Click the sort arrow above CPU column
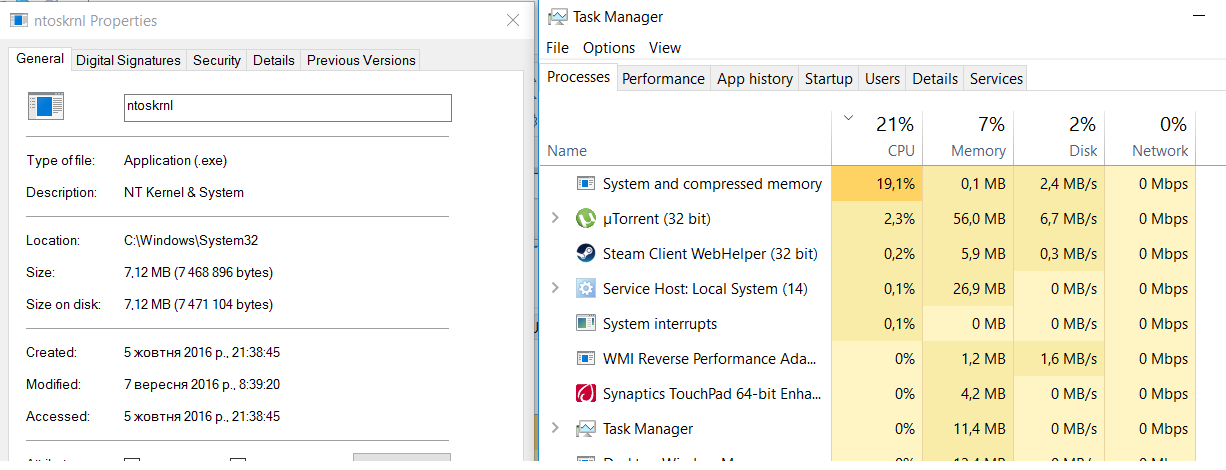This screenshot has height=470, width=1226. [849, 118]
